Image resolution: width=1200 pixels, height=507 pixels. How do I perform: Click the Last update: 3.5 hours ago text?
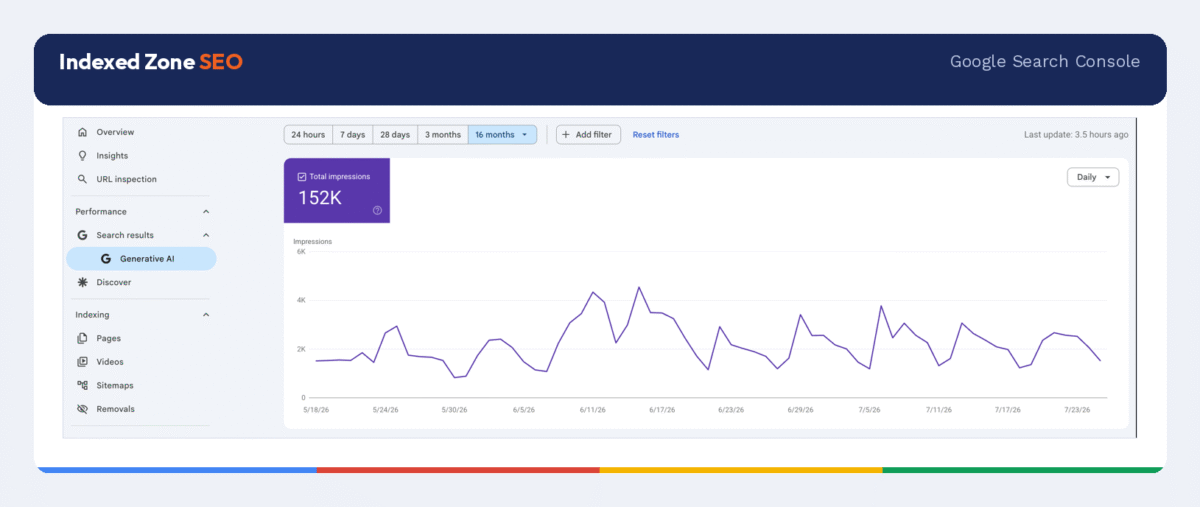coord(1076,134)
